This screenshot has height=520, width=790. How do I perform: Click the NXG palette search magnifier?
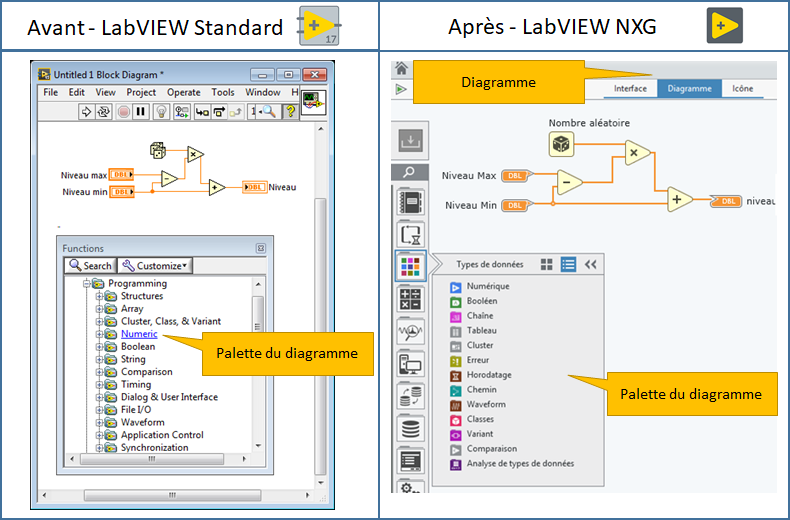click(410, 172)
